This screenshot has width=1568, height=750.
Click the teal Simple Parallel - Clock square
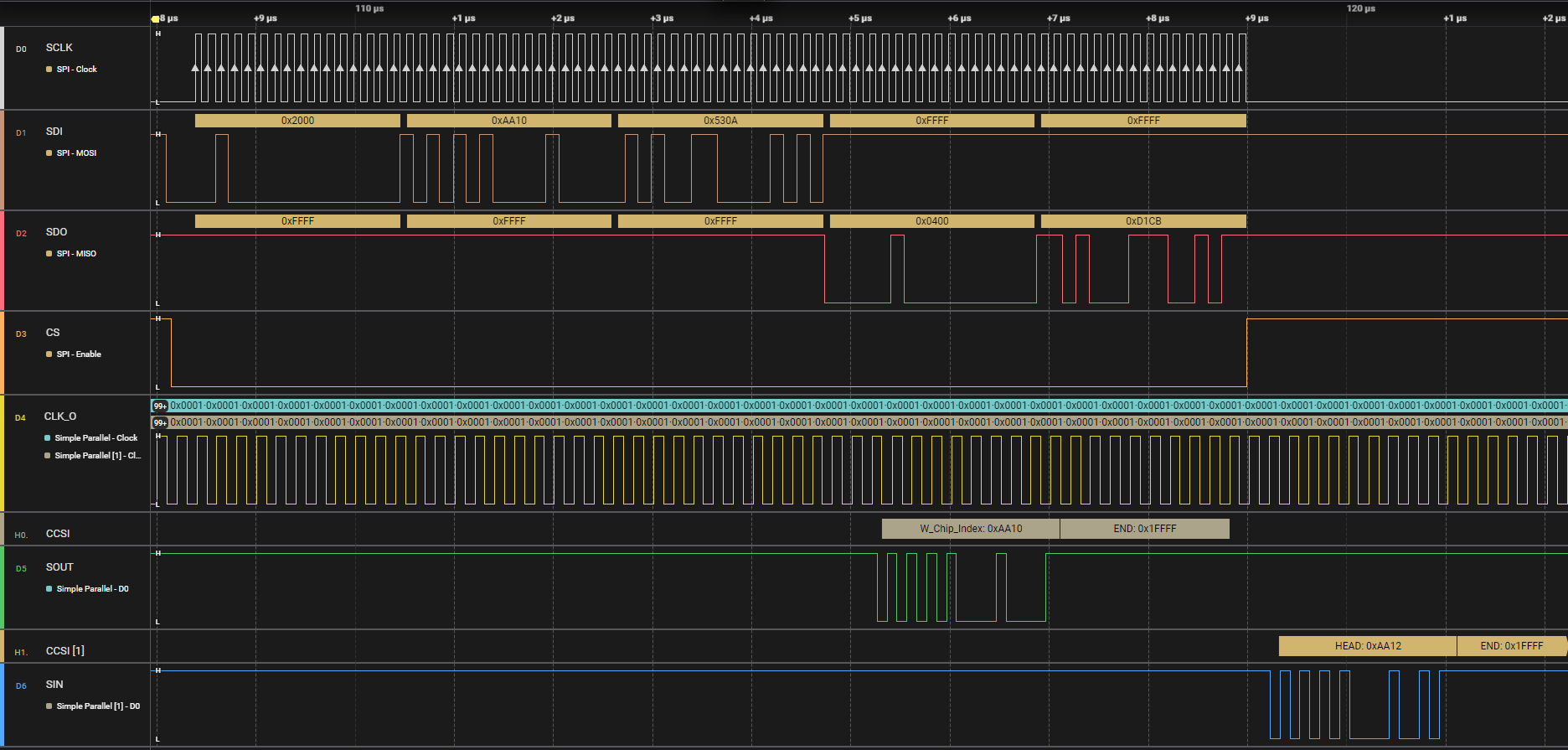pyautogui.click(x=48, y=438)
